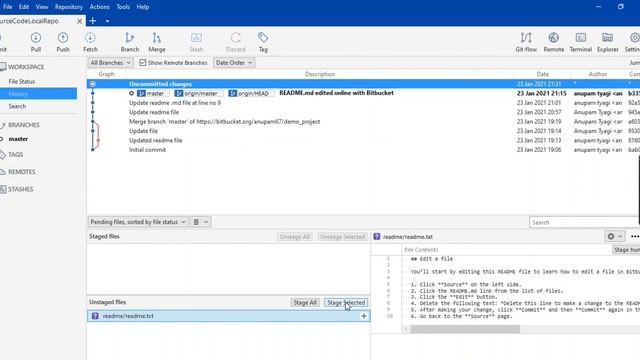Open the Date Order dropdown
This screenshot has width=640, height=360.
click(234, 62)
